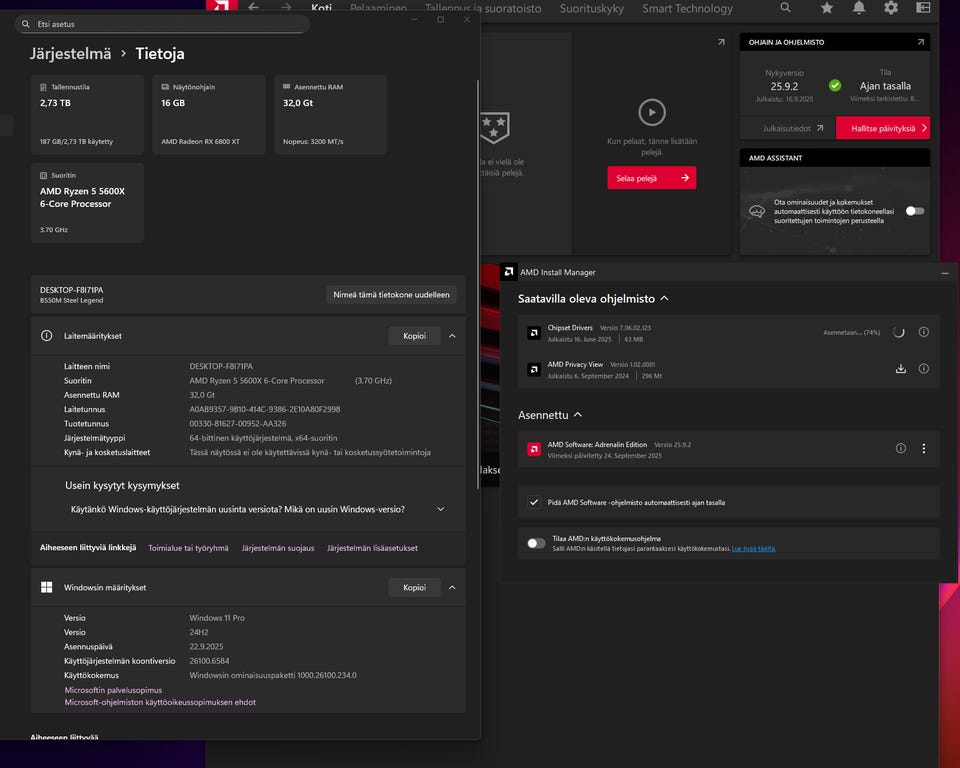Open favorites star in AMD Software
This screenshot has width=960, height=768.
tap(827, 7)
